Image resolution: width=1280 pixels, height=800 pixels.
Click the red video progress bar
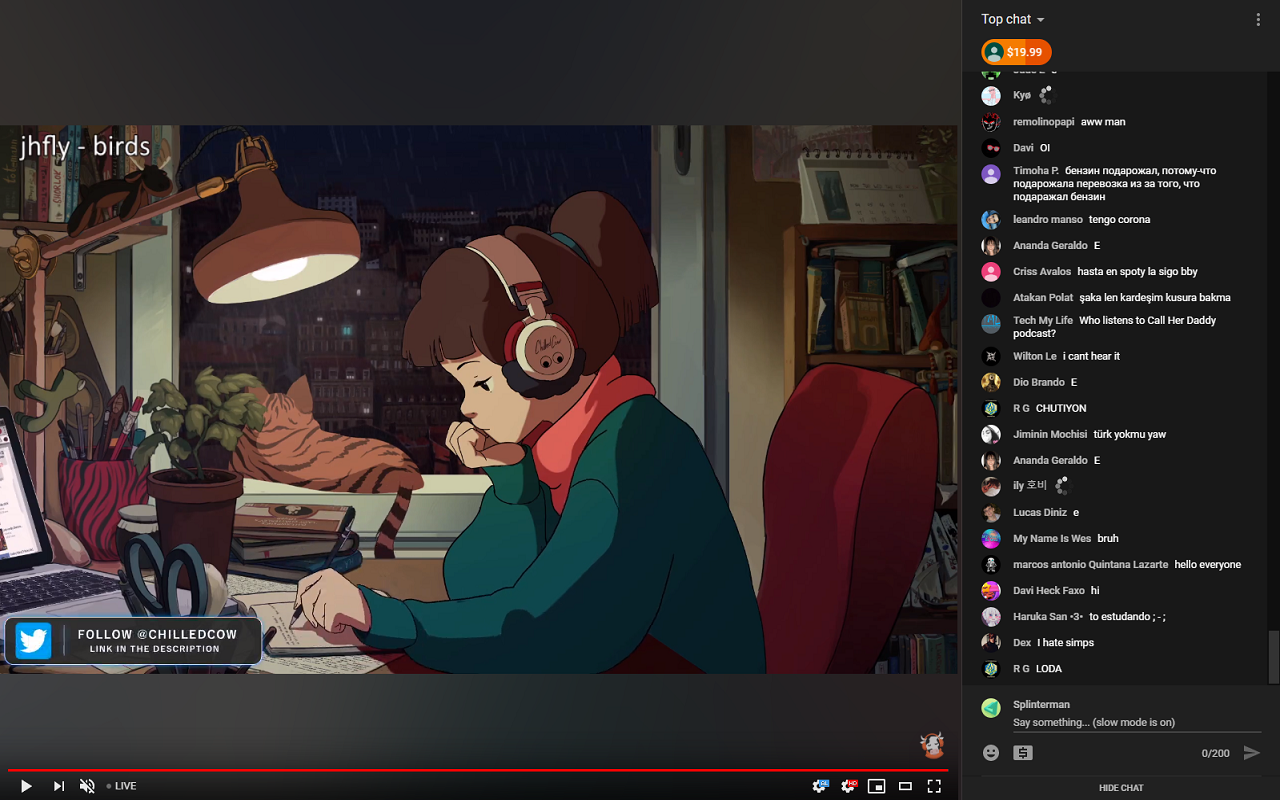pyautogui.click(x=478, y=770)
